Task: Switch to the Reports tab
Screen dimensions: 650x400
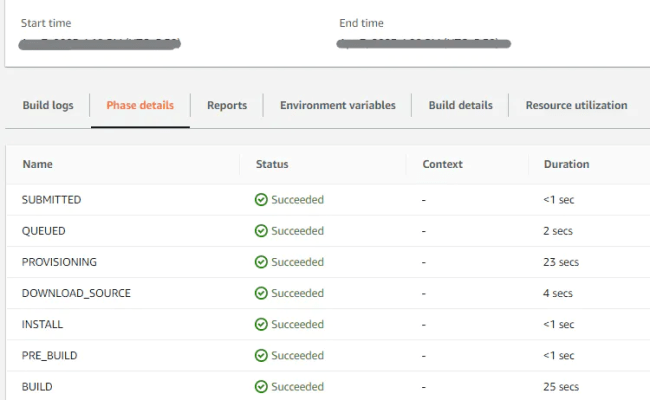Action: click(227, 105)
